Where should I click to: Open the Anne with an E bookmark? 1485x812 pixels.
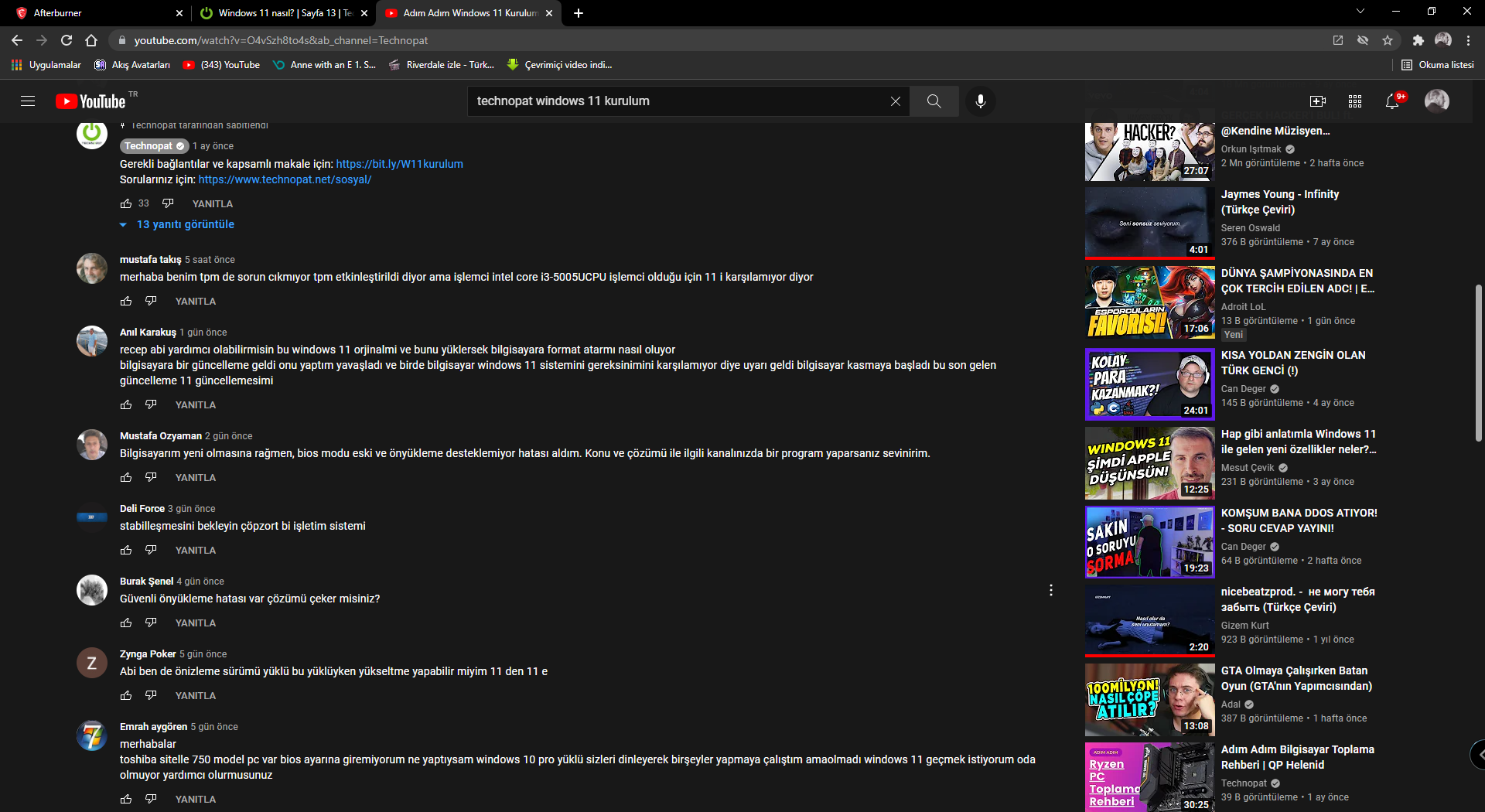[325, 65]
